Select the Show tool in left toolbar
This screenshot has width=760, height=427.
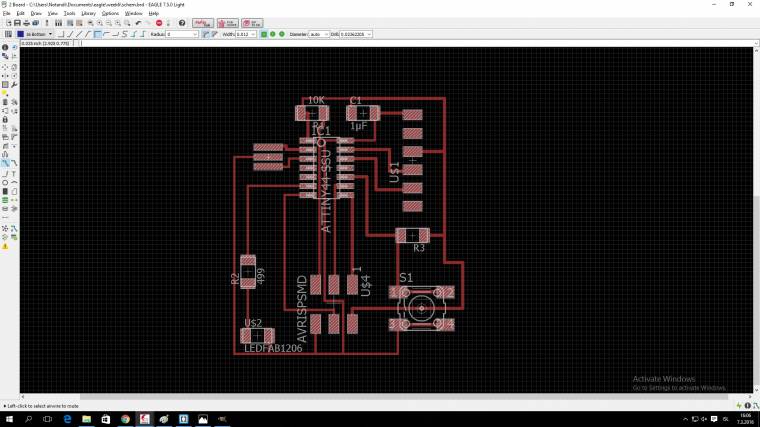[14, 47]
